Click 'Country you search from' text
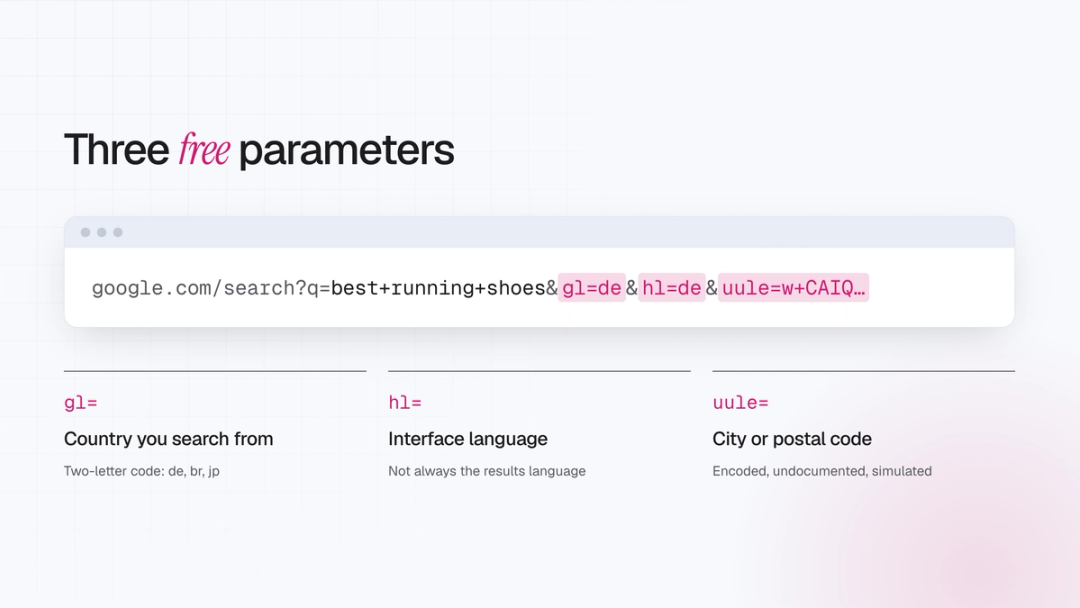The width and height of the screenshot is (1080, 608). pos(169,439)
